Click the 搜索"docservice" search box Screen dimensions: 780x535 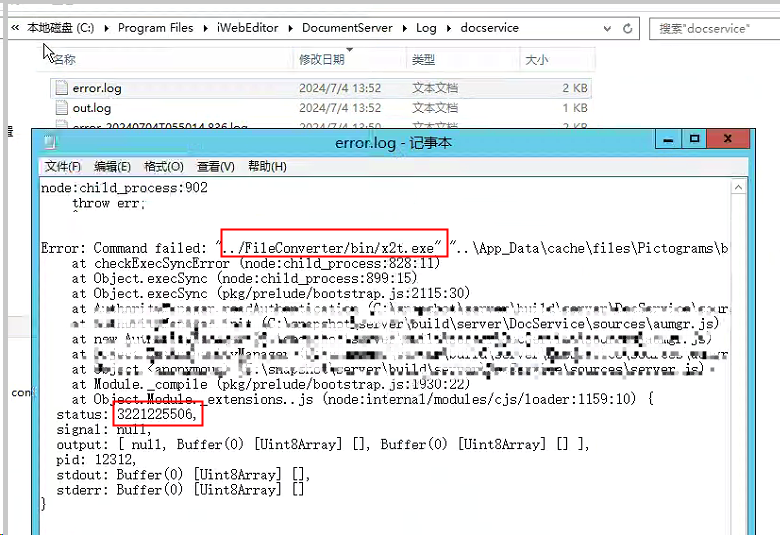(715, 28)
